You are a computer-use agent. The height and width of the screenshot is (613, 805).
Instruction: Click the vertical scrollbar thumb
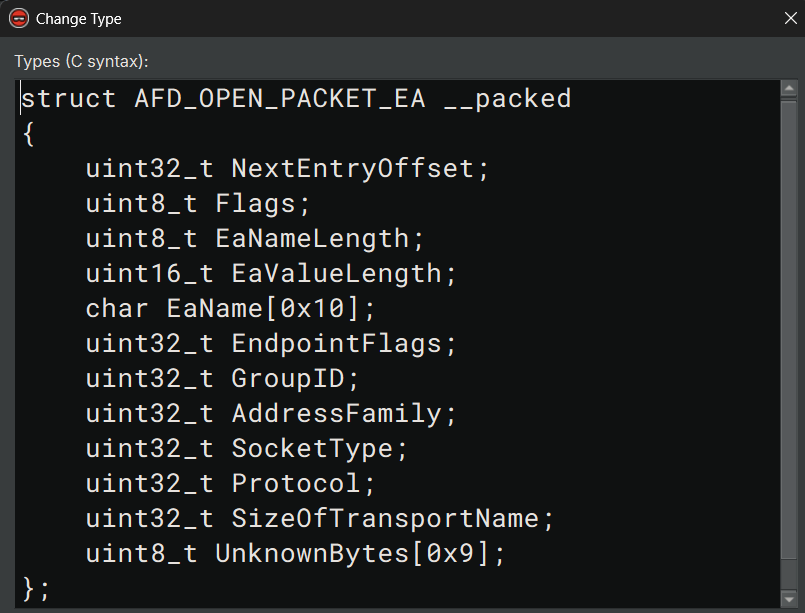point(789,330)
